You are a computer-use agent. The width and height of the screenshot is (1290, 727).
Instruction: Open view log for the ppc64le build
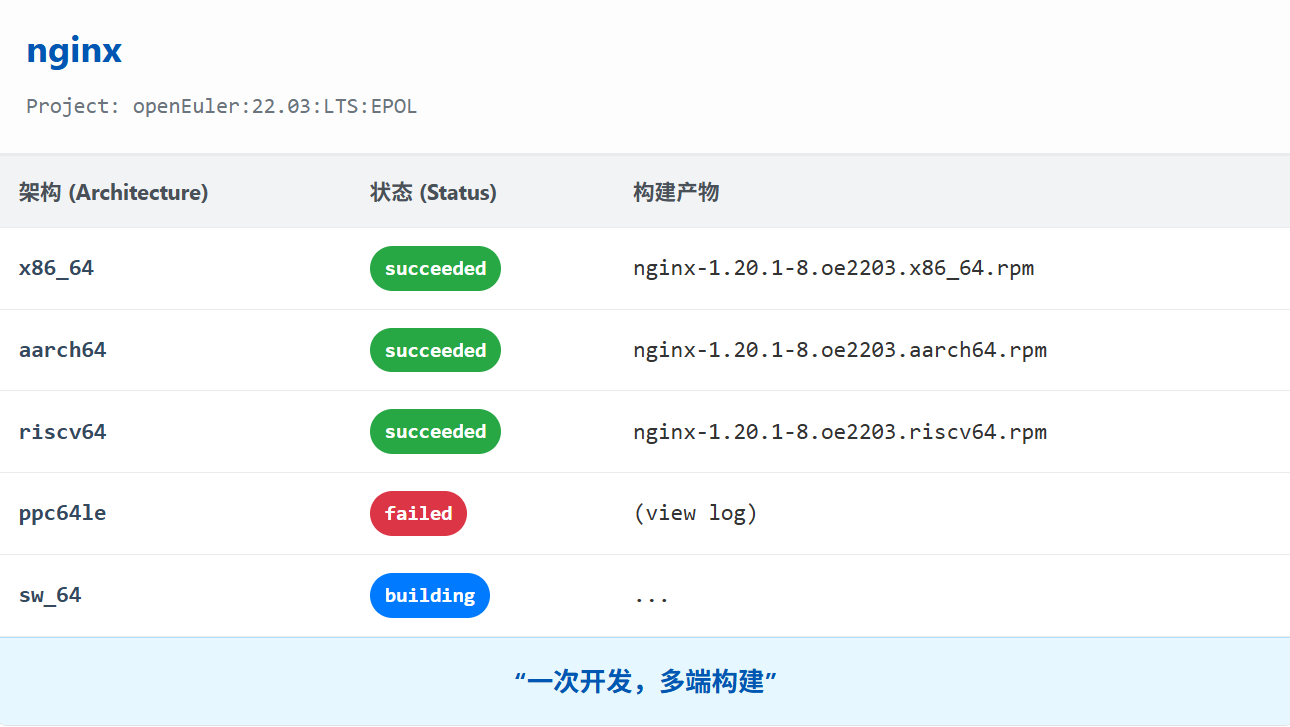tap(696, 513)
